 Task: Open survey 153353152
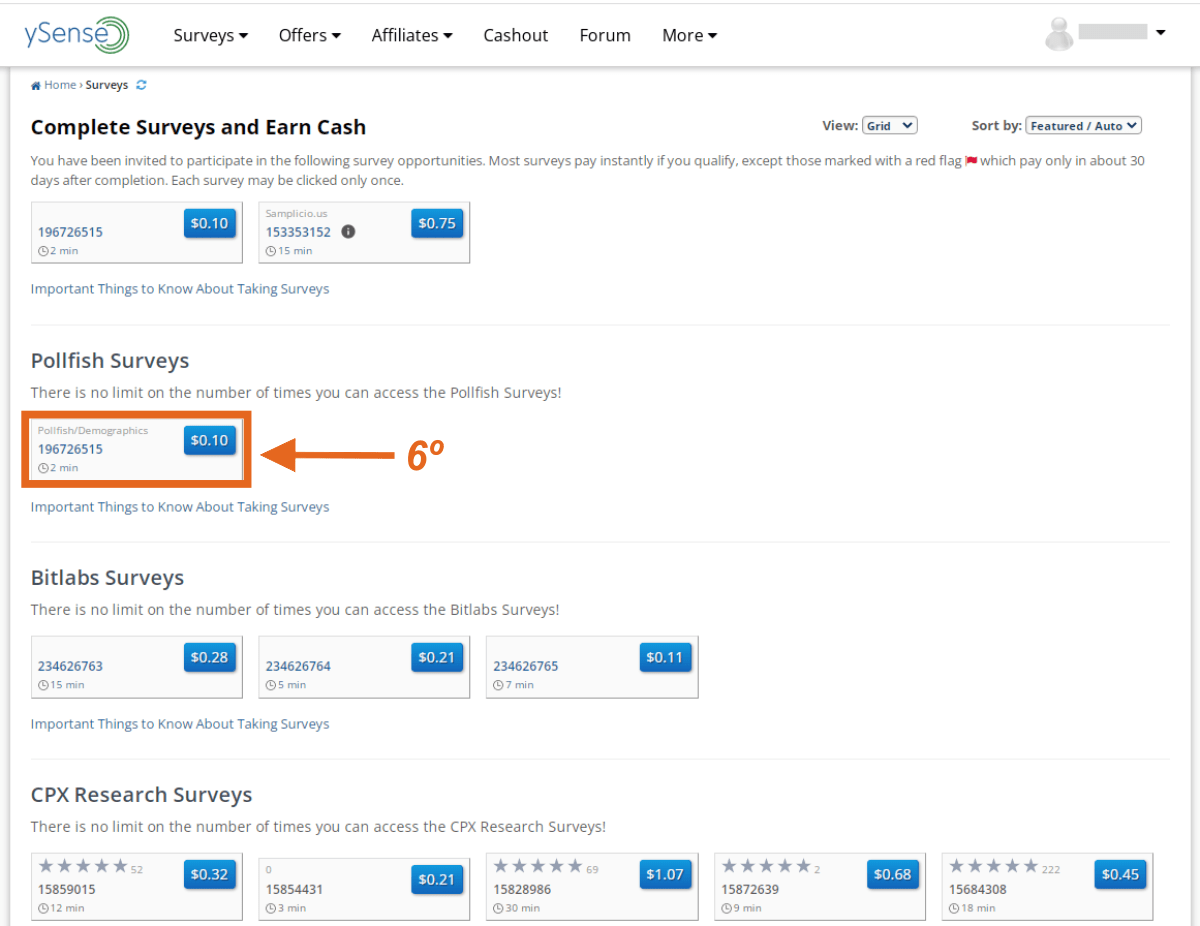click(x=298, y=232)
